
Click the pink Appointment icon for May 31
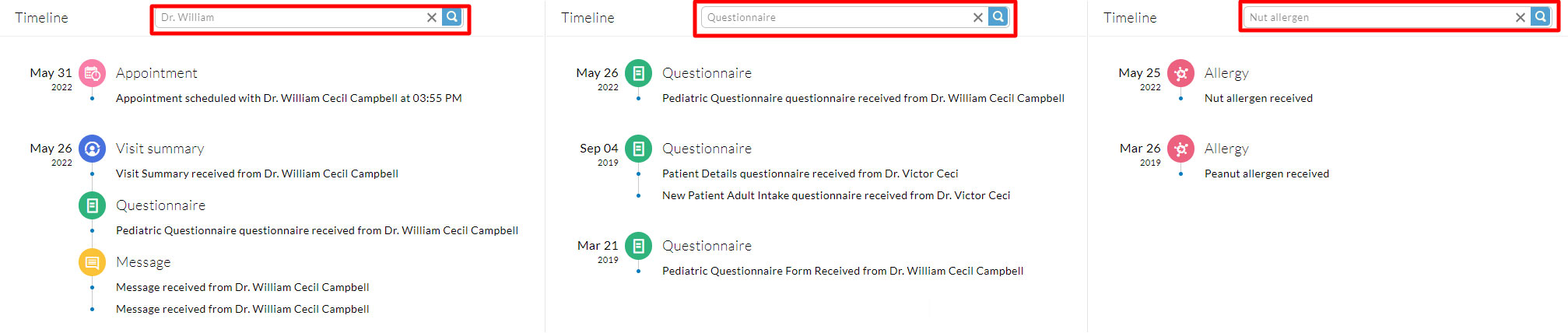(x=92, y=73)
